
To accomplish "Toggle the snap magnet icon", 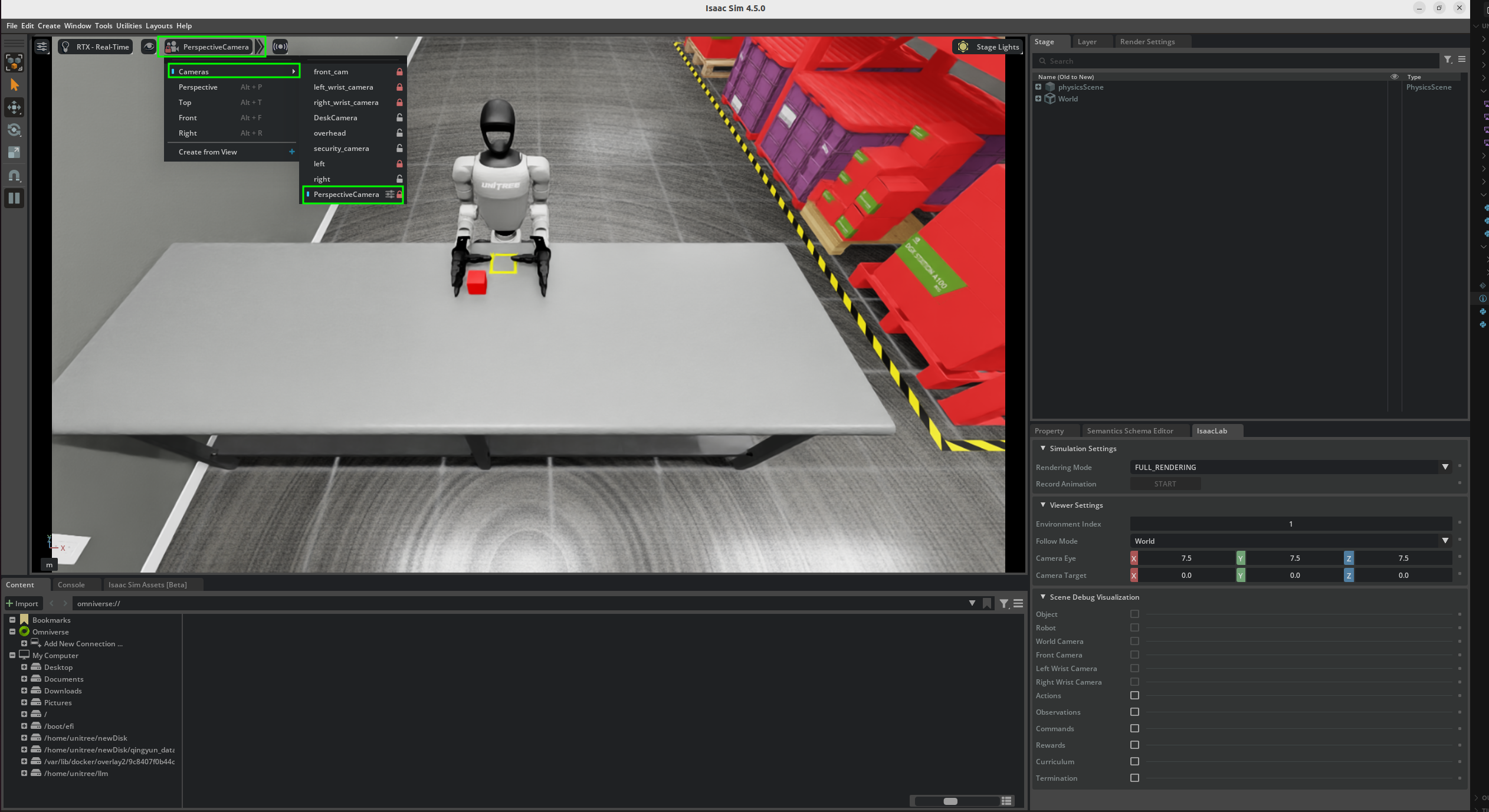I will (14, 175).
